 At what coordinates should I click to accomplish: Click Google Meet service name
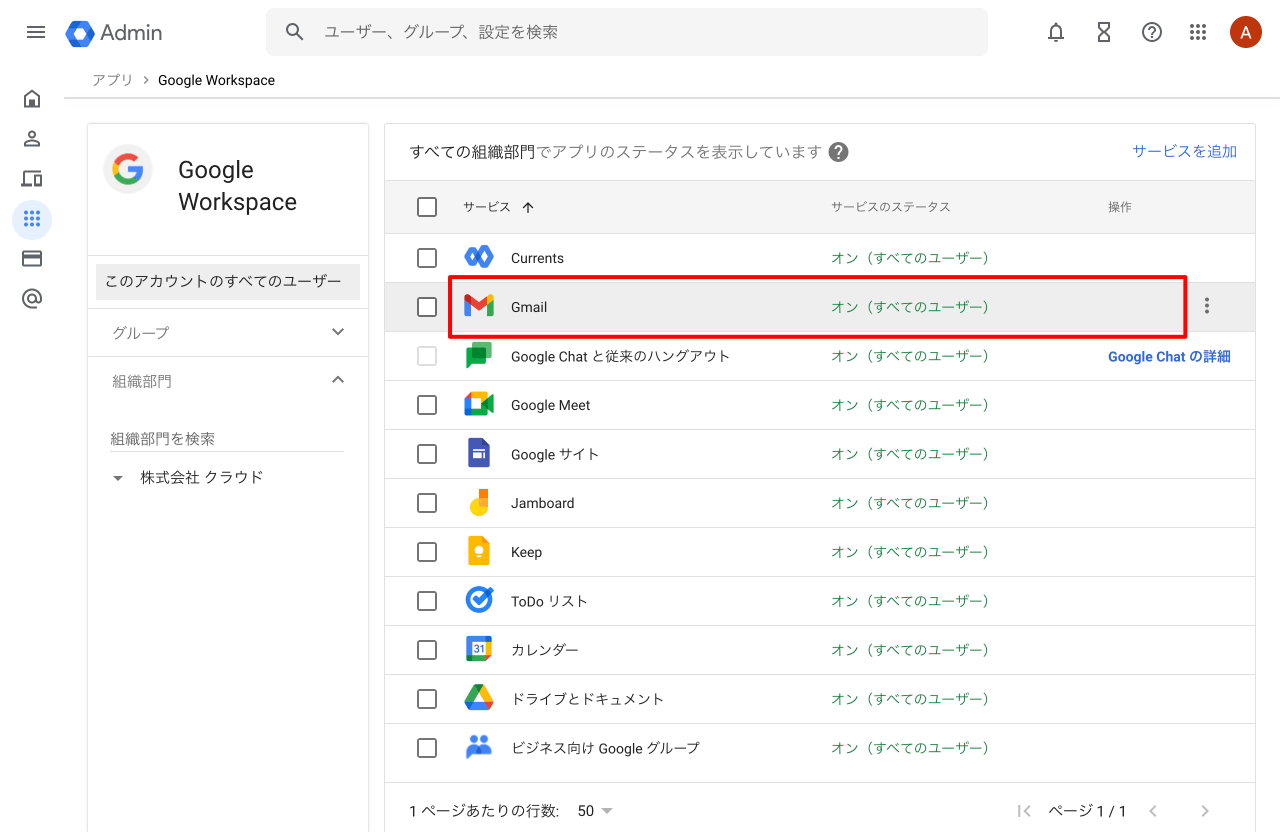550,405
